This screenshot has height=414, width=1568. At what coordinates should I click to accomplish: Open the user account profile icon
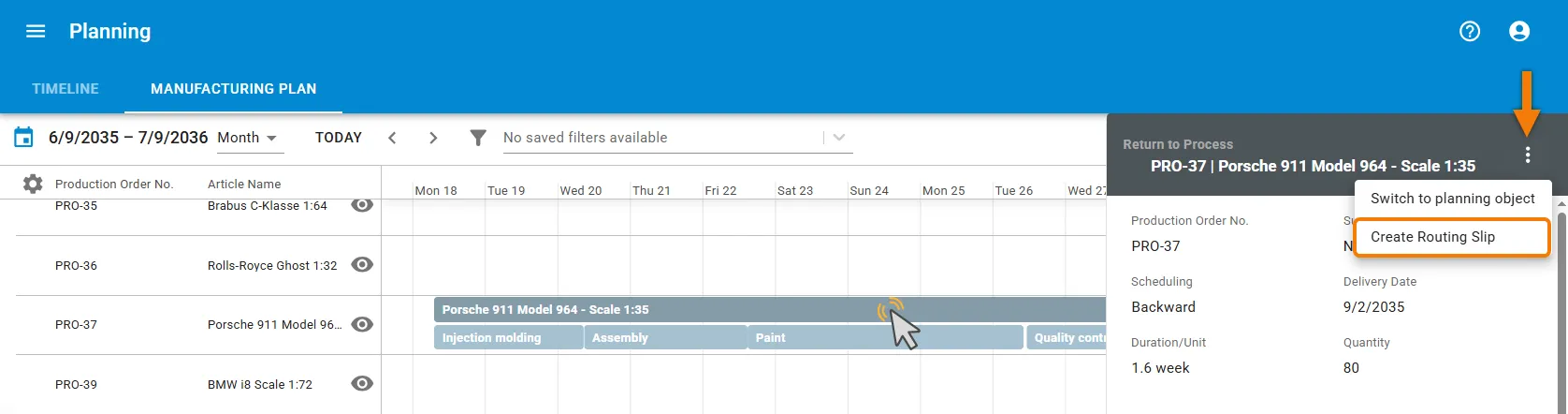(1519, 31)
